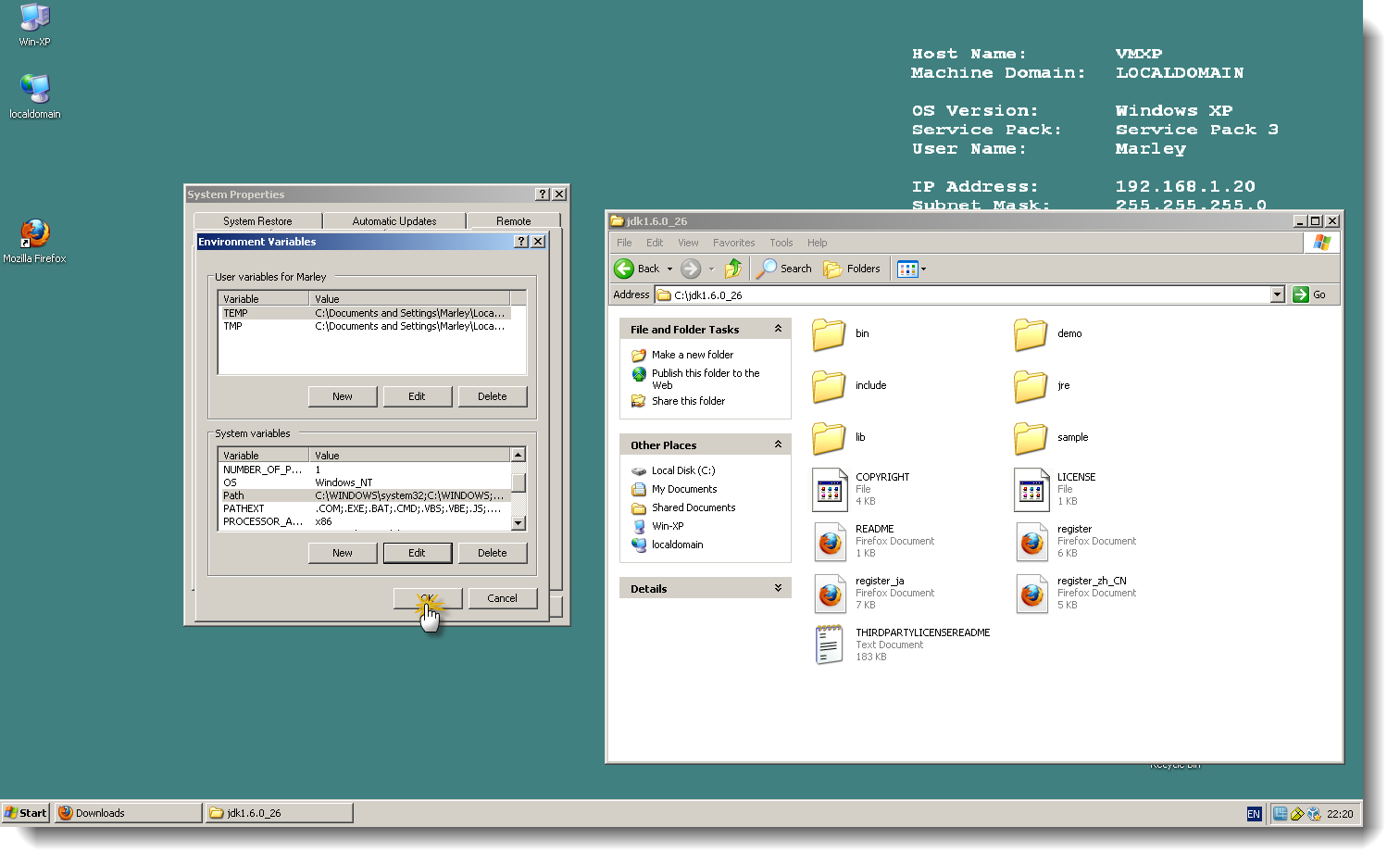1400x864 pixels.
Task: Open the Tools menu
Action: (781, 243)
